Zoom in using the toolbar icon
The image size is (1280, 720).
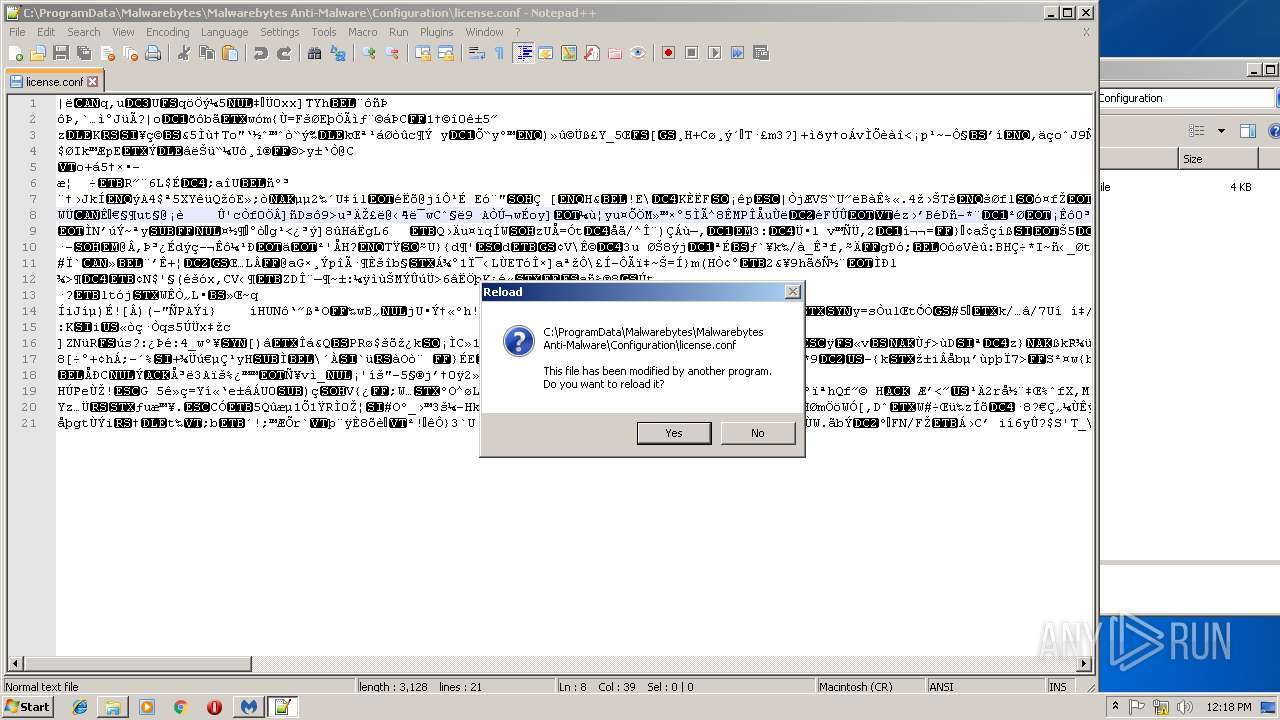click(369, 53)
